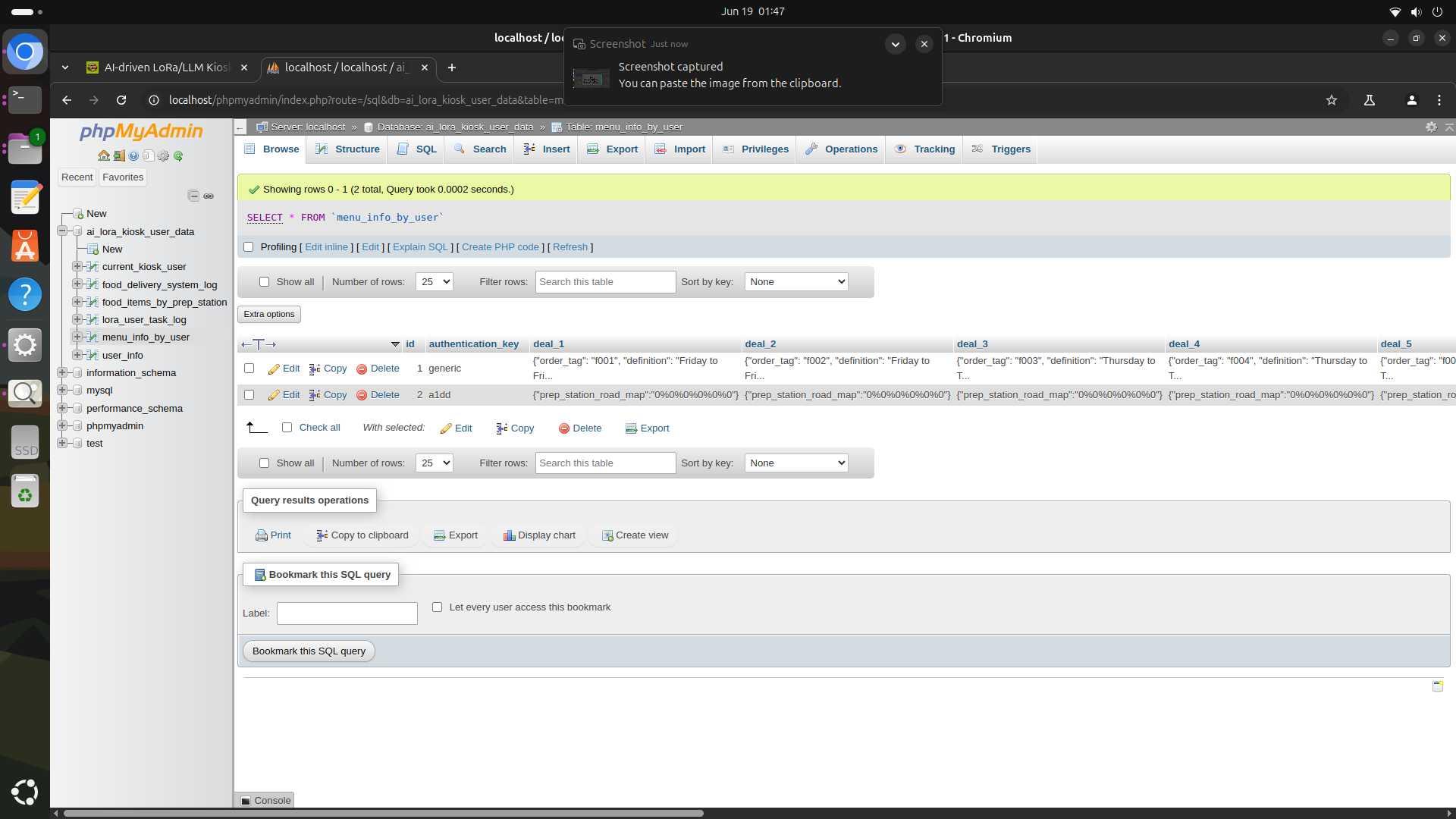1456x819 pixels.
Task: Expand the information_schema database node
Action: click(62, 373)
